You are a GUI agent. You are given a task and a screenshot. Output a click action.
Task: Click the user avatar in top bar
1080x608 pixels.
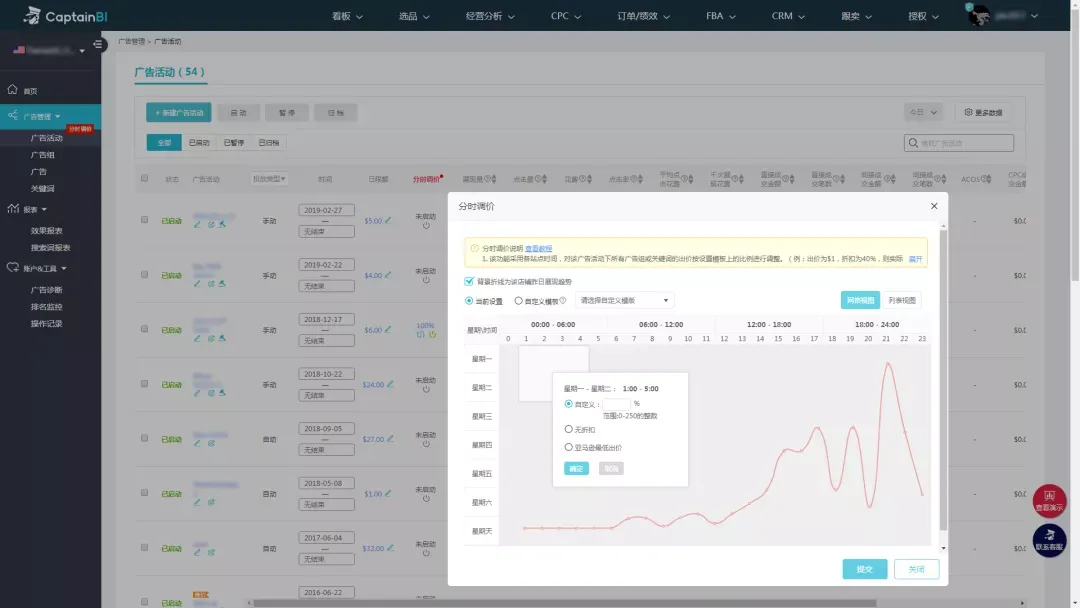tap(978, 15)
